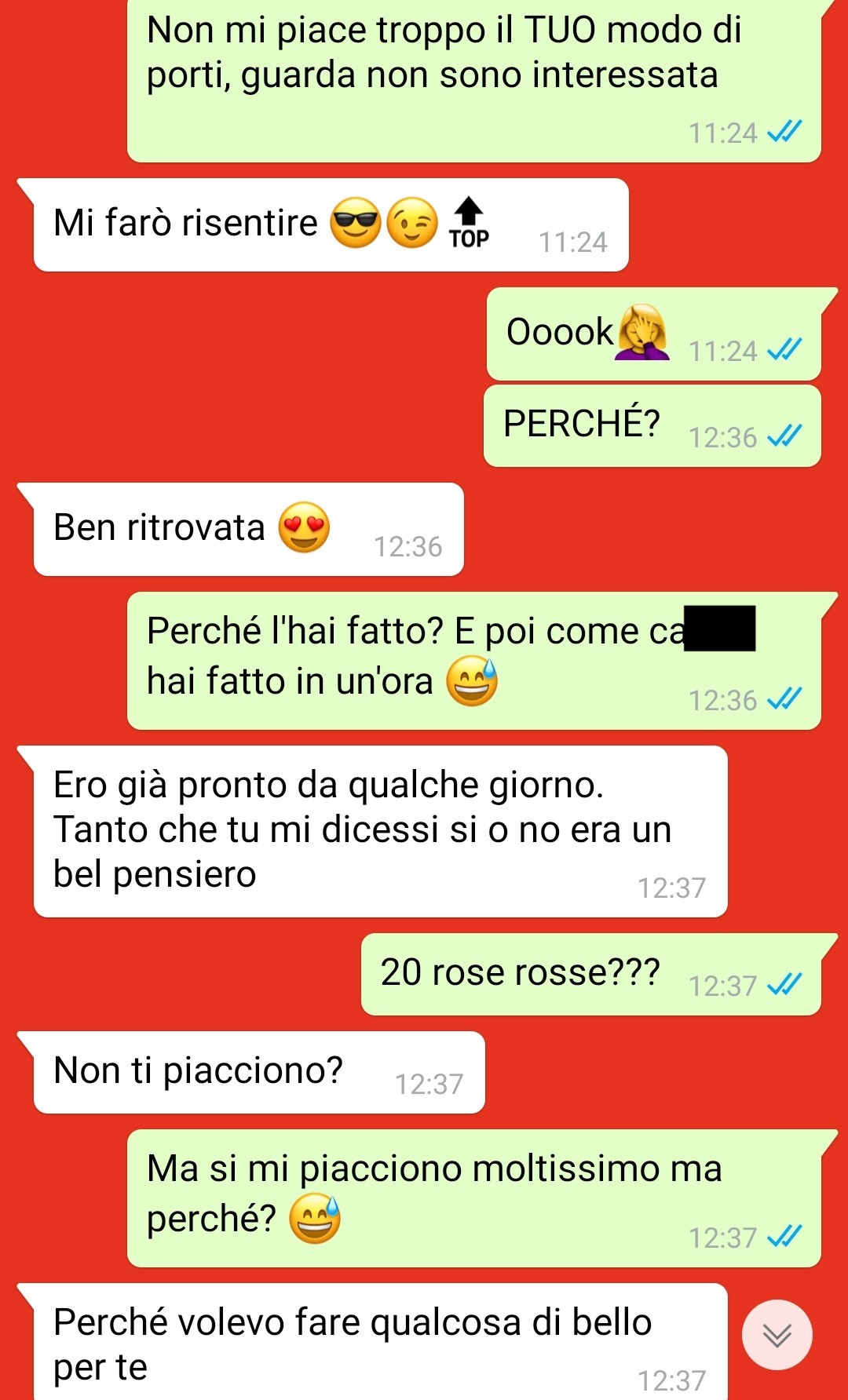Viewport: 848px width, 1400px height.
Task: Click the heart-eyes emoji in 'Ben ritrovata'
Action: 305,527
